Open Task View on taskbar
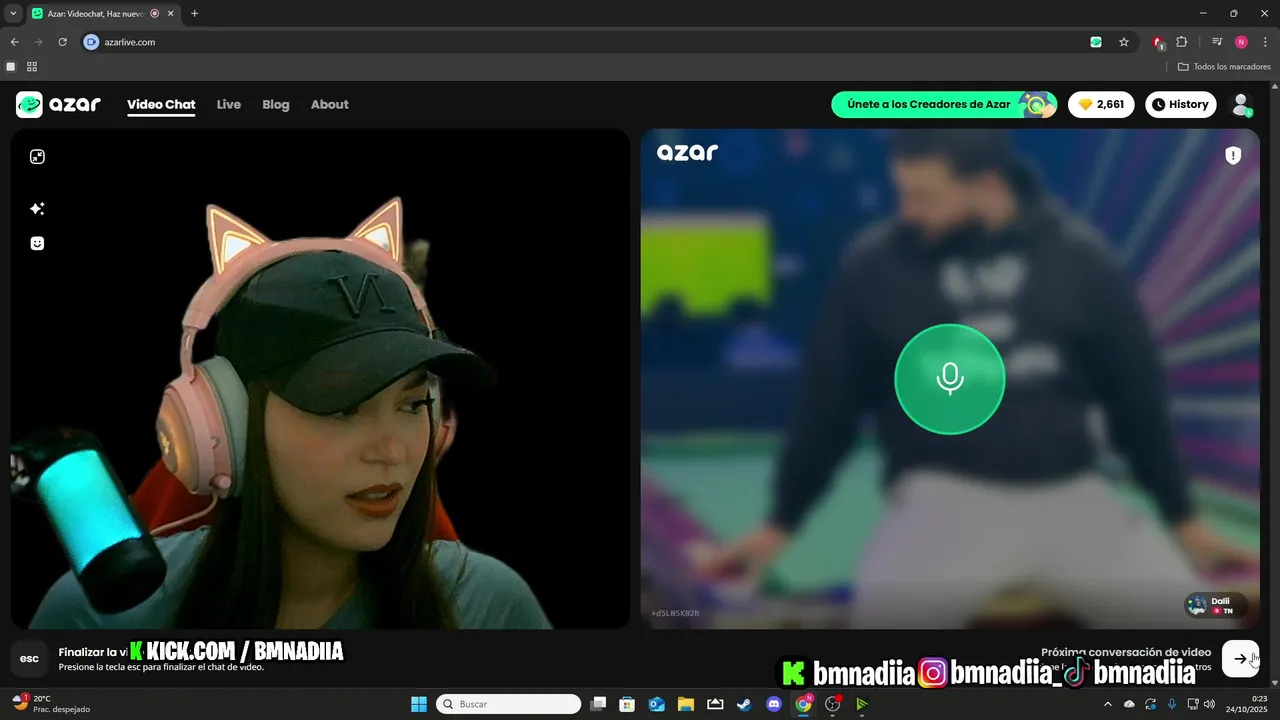 point(598,704)
